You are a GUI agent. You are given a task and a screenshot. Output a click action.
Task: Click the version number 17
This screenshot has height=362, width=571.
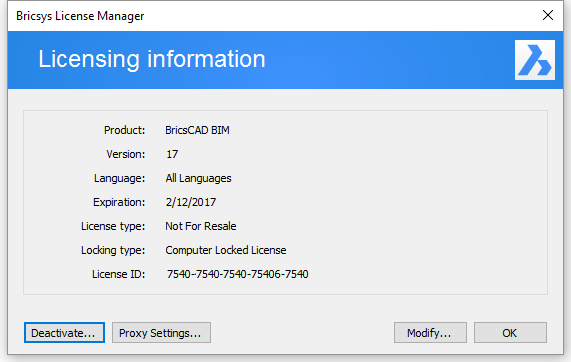[172, 154]
